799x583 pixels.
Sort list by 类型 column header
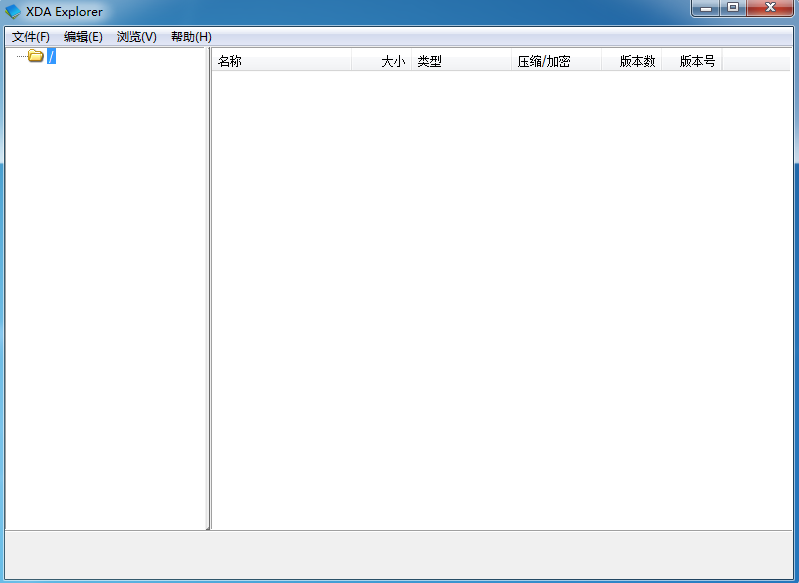pos(461,61)
